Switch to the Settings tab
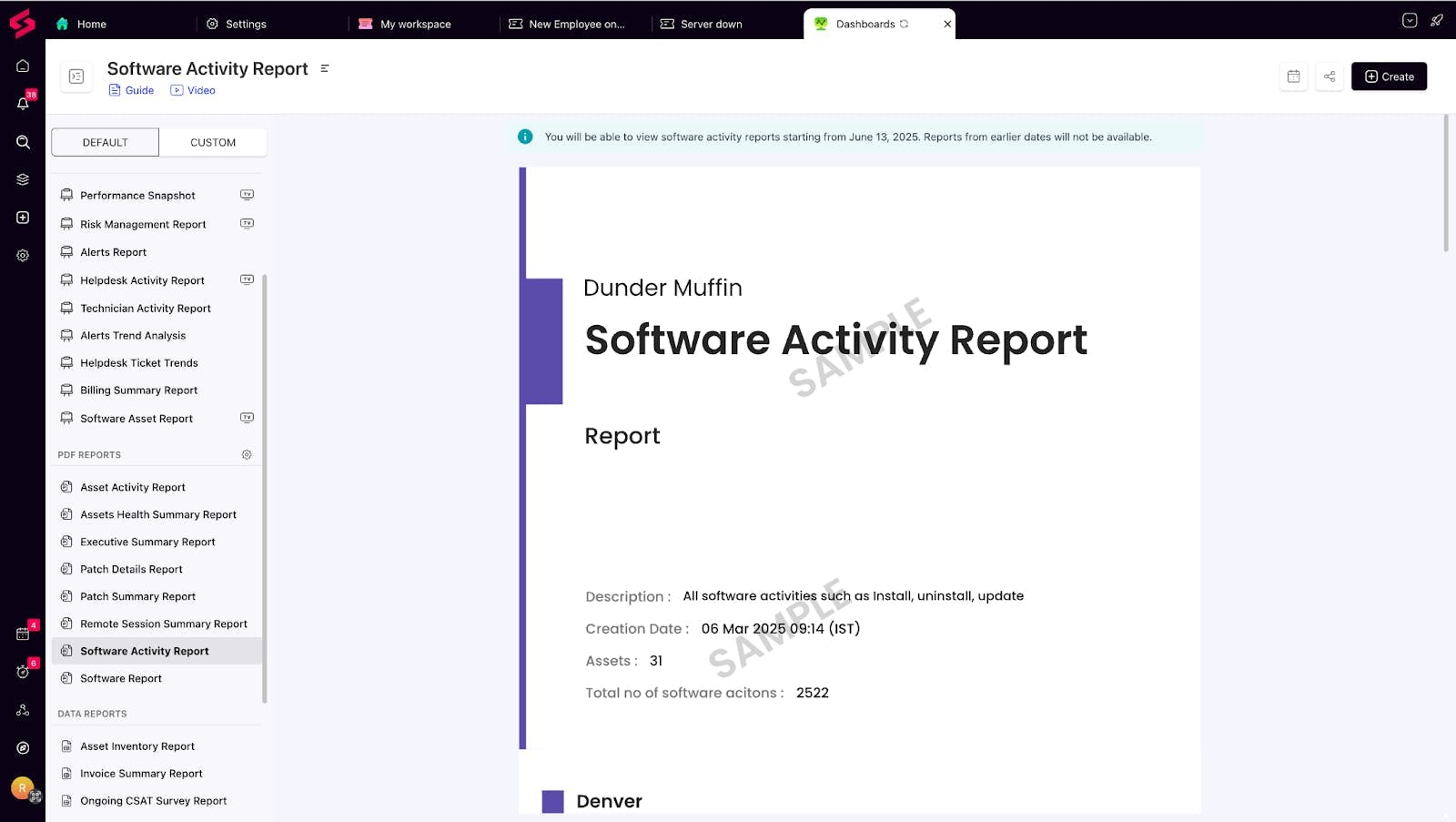Image resolution: width=1456 pixels, height=822 pixels. pyautogui.click(x=237, y=24)
